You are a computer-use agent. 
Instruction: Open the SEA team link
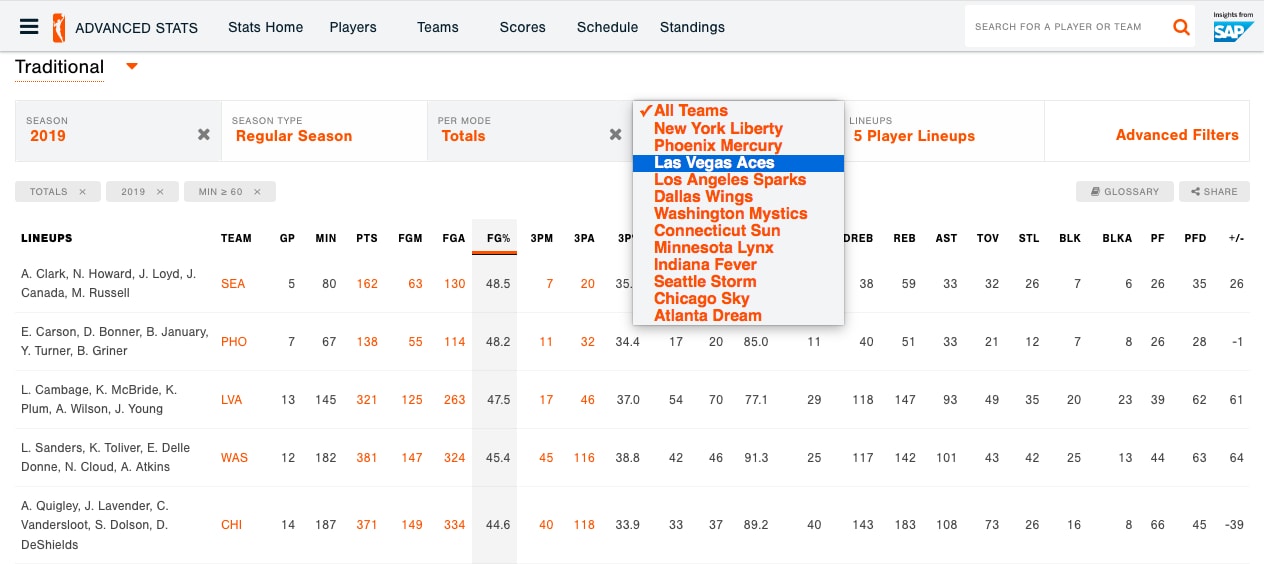pos(233,284)
